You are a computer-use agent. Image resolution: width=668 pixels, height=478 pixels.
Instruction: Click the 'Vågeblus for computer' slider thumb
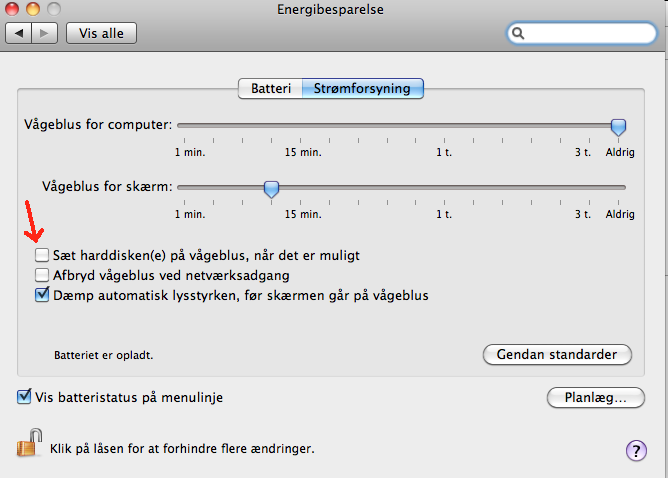(618, 127)
